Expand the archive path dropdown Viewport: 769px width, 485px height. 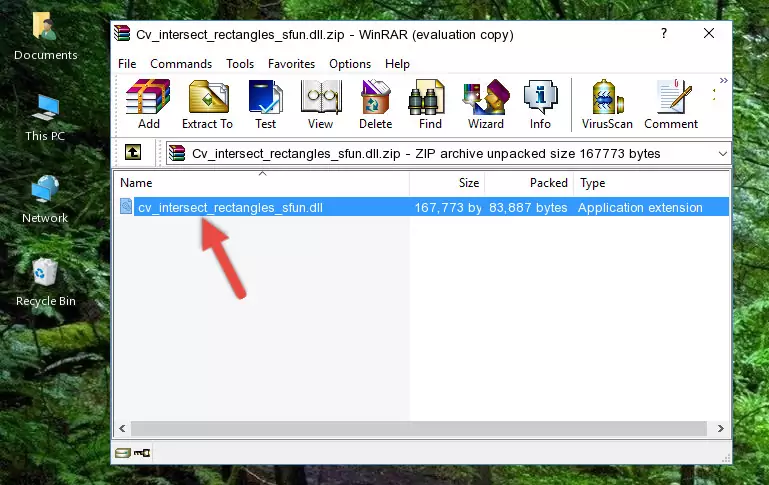pyautogui.click(x=722, y=153)
